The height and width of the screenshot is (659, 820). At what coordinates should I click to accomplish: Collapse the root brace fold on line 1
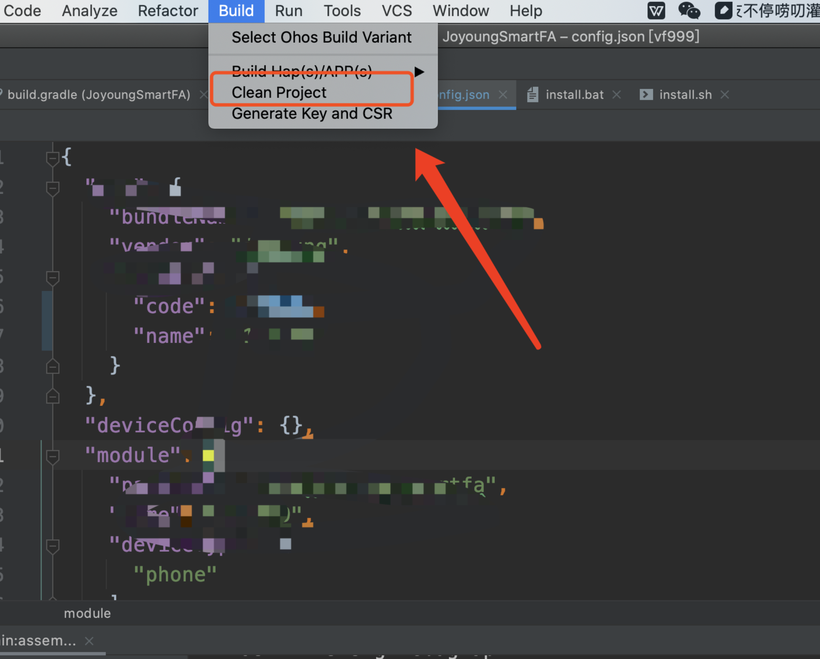[x=52, y=157]
